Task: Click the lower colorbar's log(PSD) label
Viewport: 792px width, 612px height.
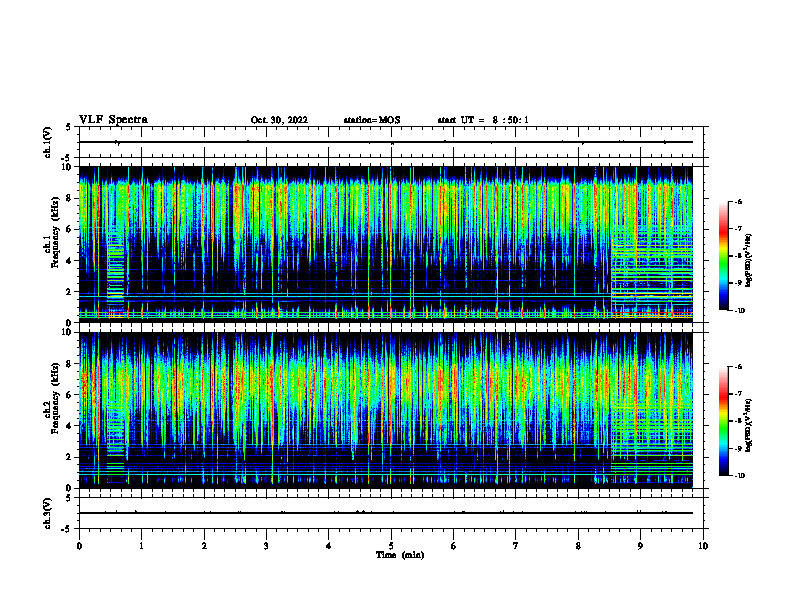Action: pyautogui.click(x=749, y=425)
